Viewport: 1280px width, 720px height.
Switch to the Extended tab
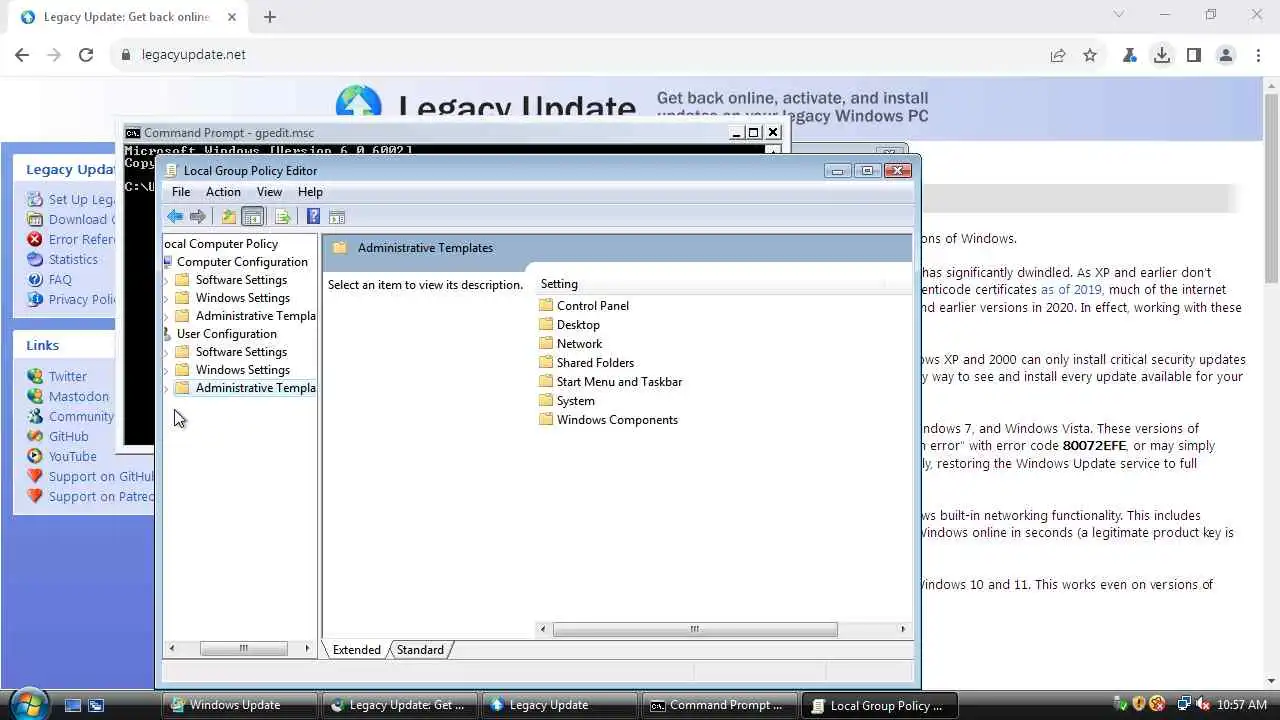pyautogui.click(x=356, y=650)
